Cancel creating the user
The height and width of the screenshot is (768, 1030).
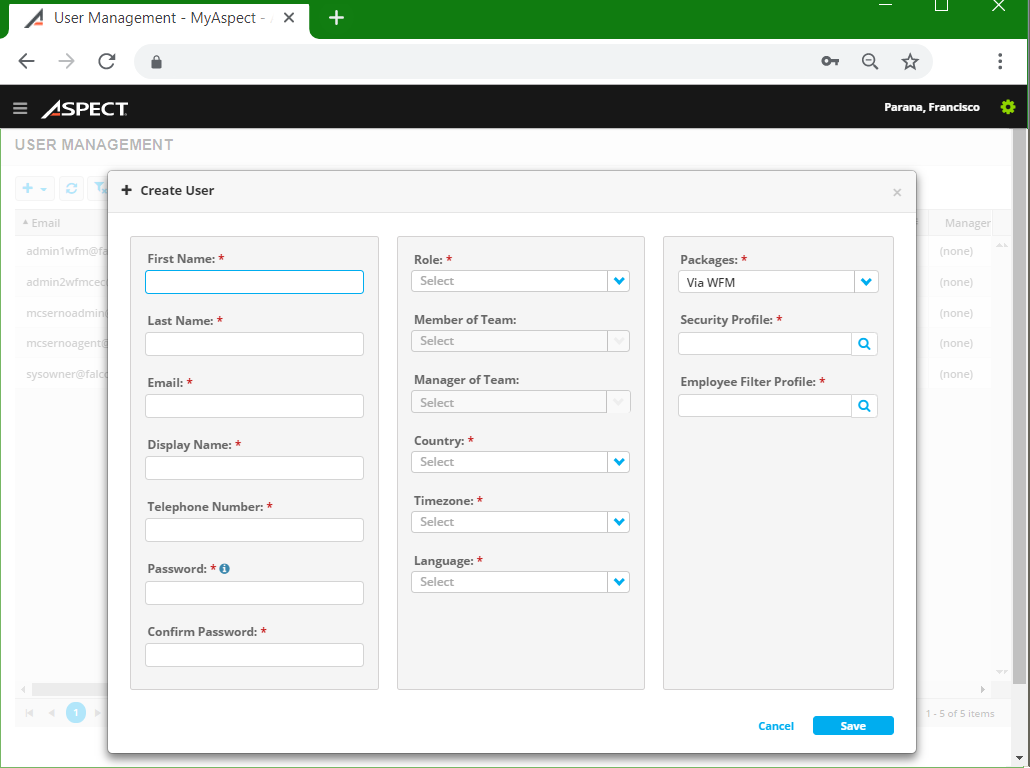[x=776, y=726]
